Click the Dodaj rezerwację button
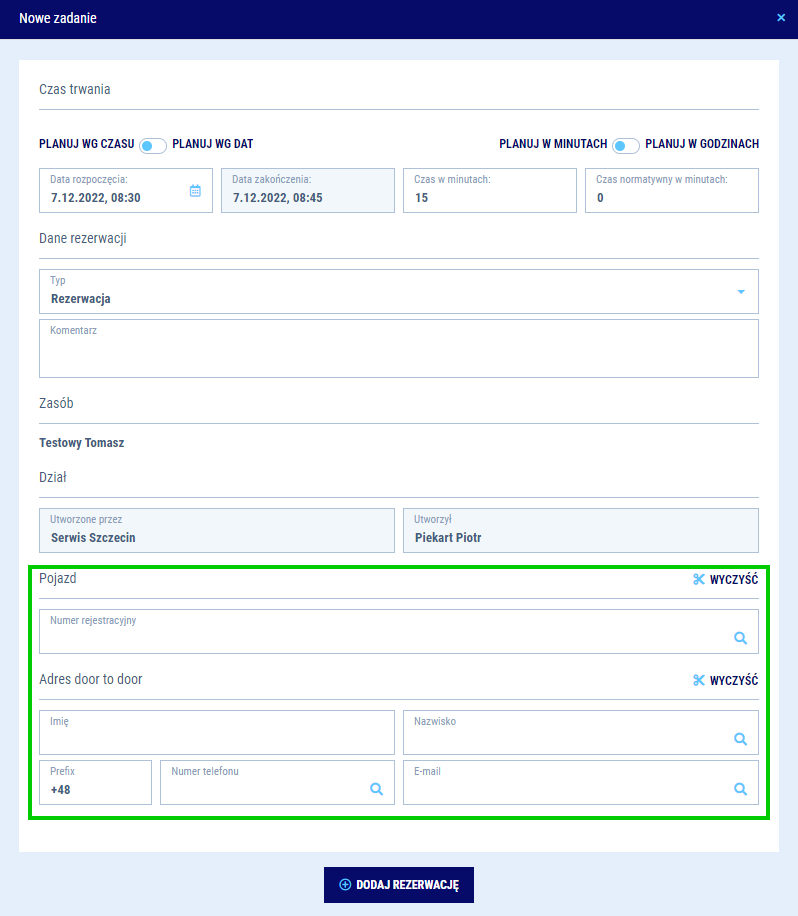Image resolution: width=798 pixels, height=916 pixels. [398, 885]
